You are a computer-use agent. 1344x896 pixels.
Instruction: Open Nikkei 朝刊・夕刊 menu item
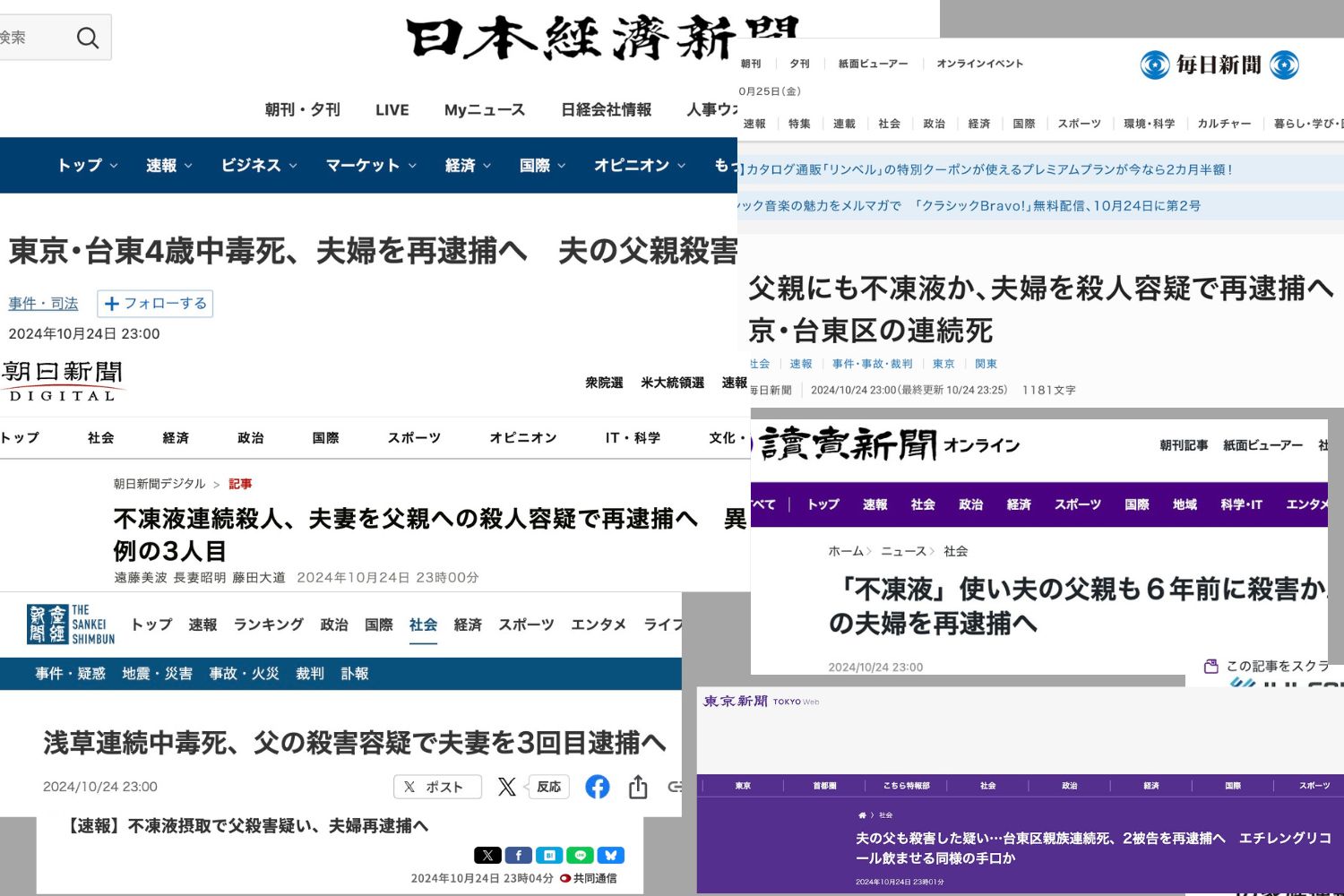[x=302, y=109]
